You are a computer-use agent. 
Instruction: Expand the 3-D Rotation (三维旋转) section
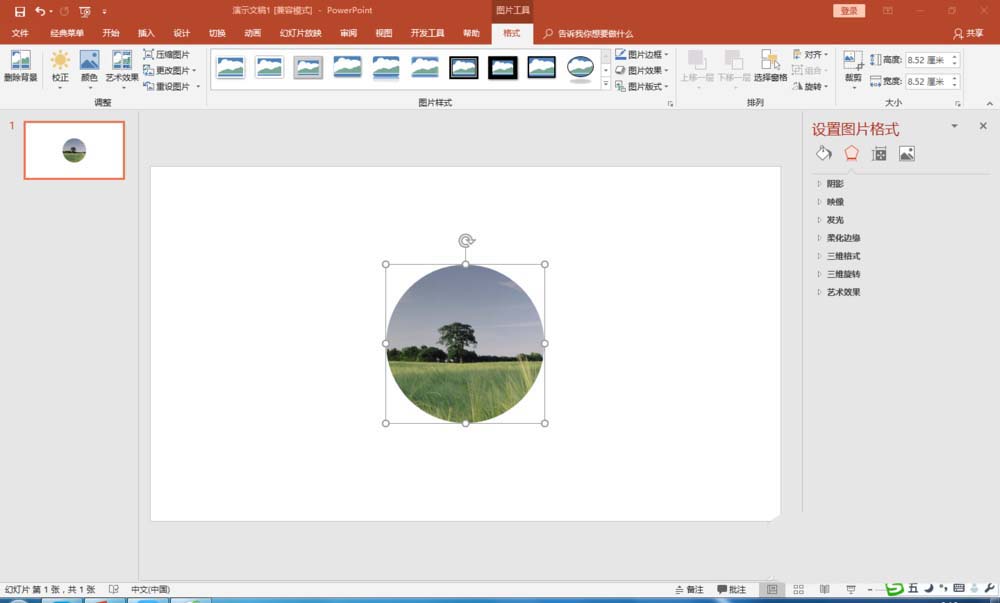click(x=839, y=274)
